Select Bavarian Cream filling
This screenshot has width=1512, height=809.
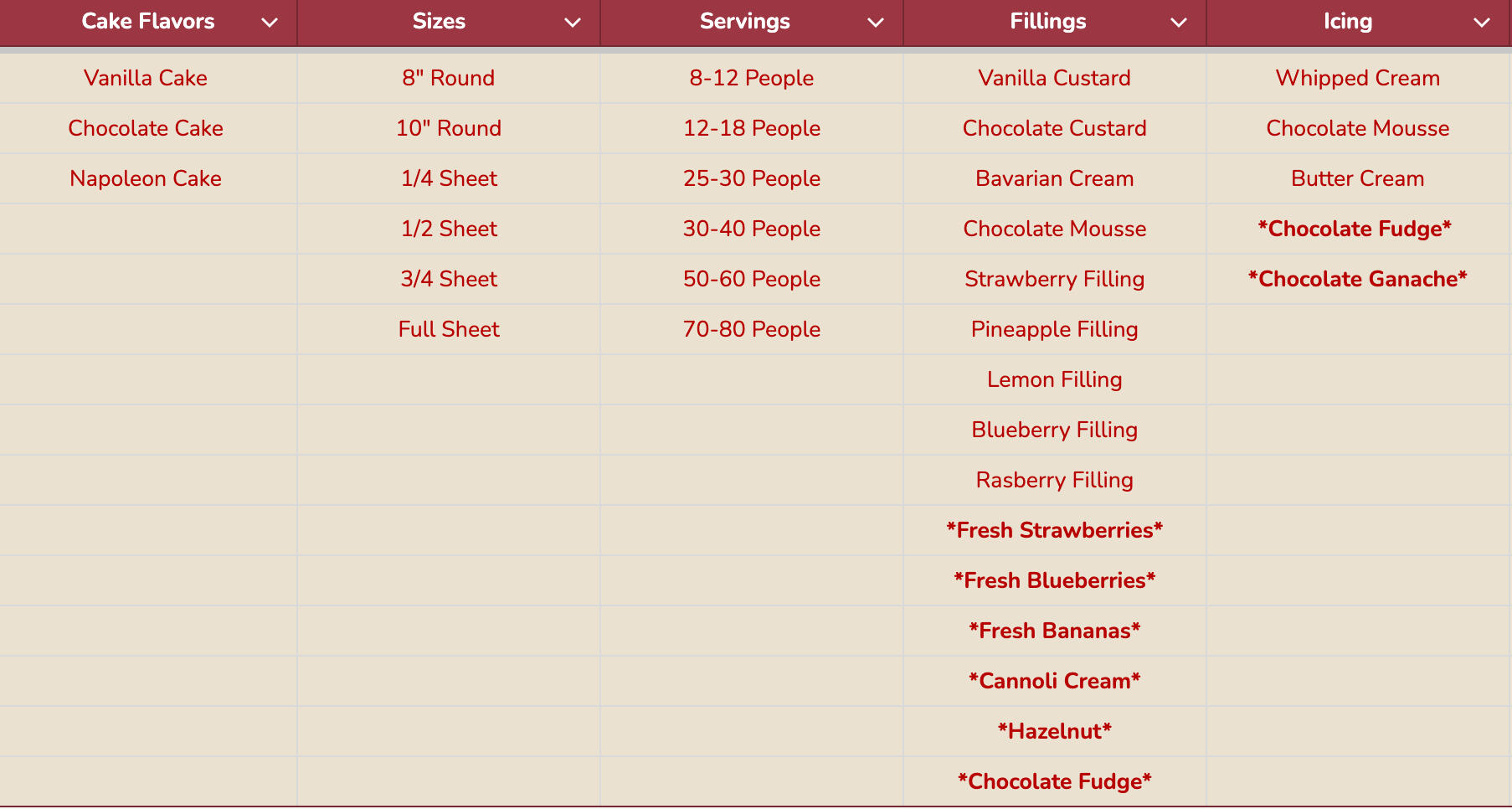(1055, 178)
